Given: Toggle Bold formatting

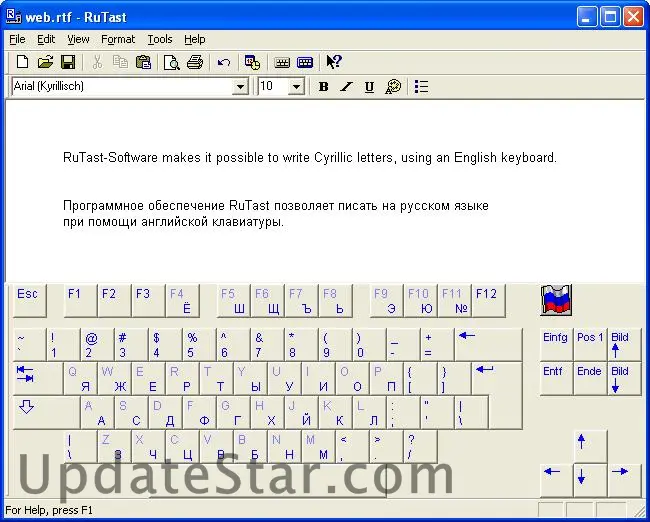Looking at the screenshot, I should (323, 87).
